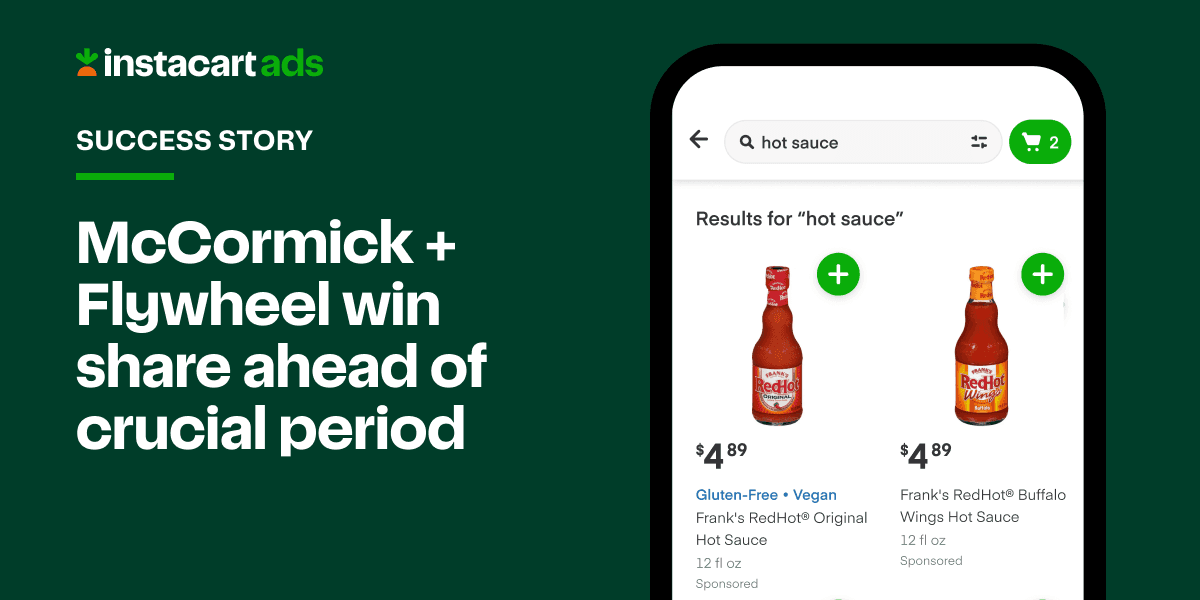Image resolution: width=1200 pixels, height=600 pixels.
Task: Add Frank's RedHot Original to cart
Action: 838,274
